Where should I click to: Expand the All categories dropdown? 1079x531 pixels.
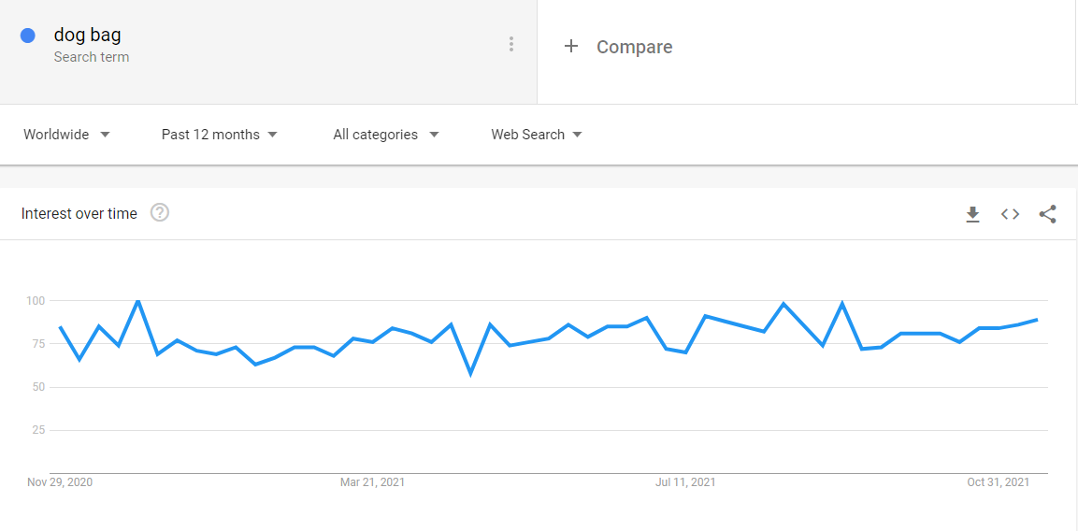[386, 135]
